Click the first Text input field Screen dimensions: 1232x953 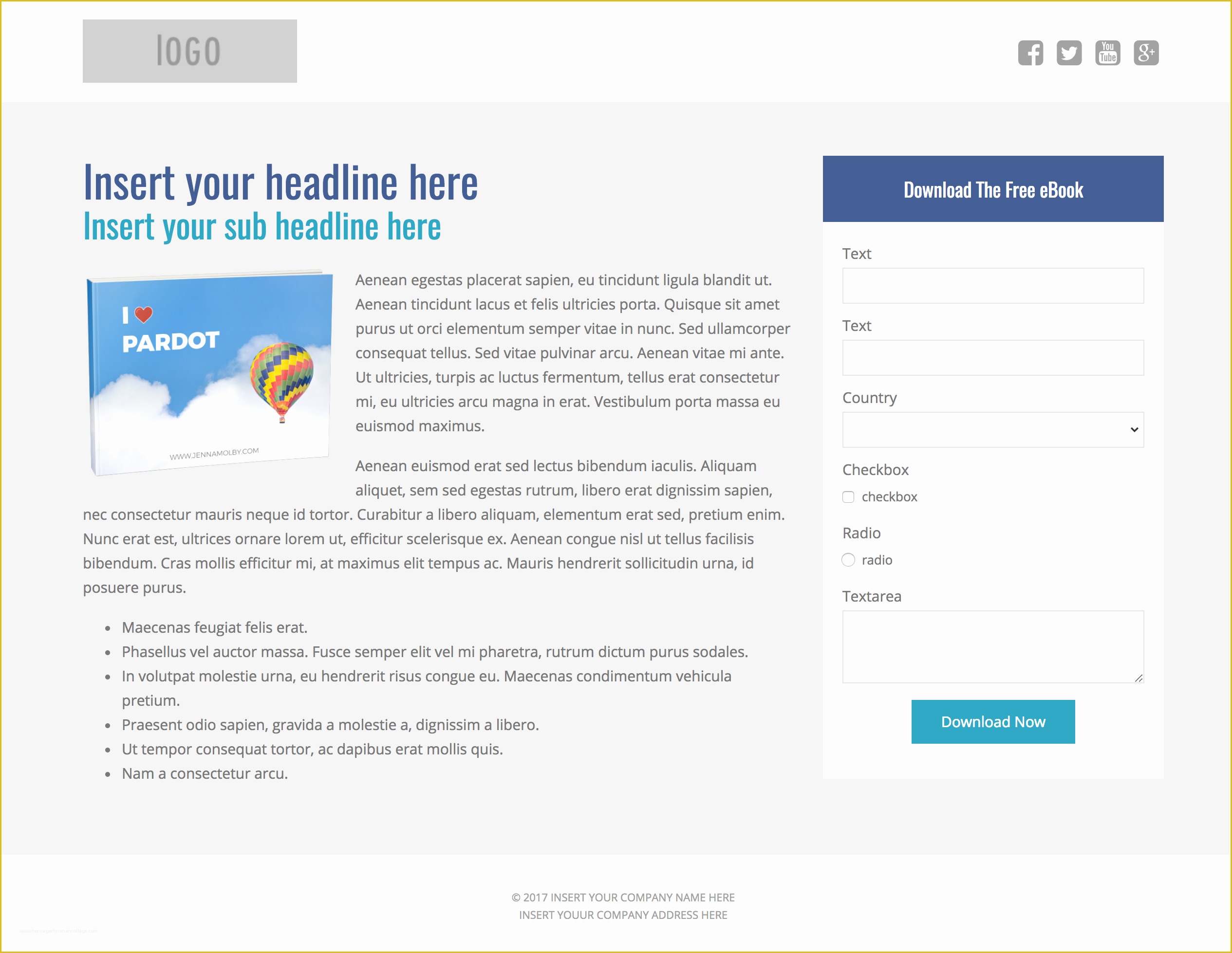992,288
